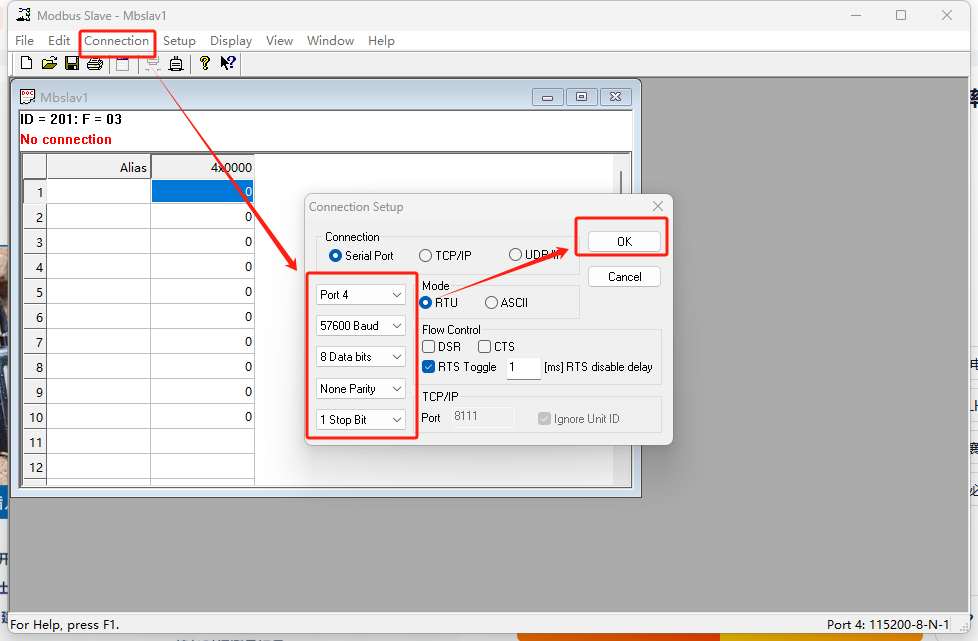The height and width of the screenshot is (641, 978).
Task: Click the Mbslav1 child window document icon
Action: pos(28,97)
